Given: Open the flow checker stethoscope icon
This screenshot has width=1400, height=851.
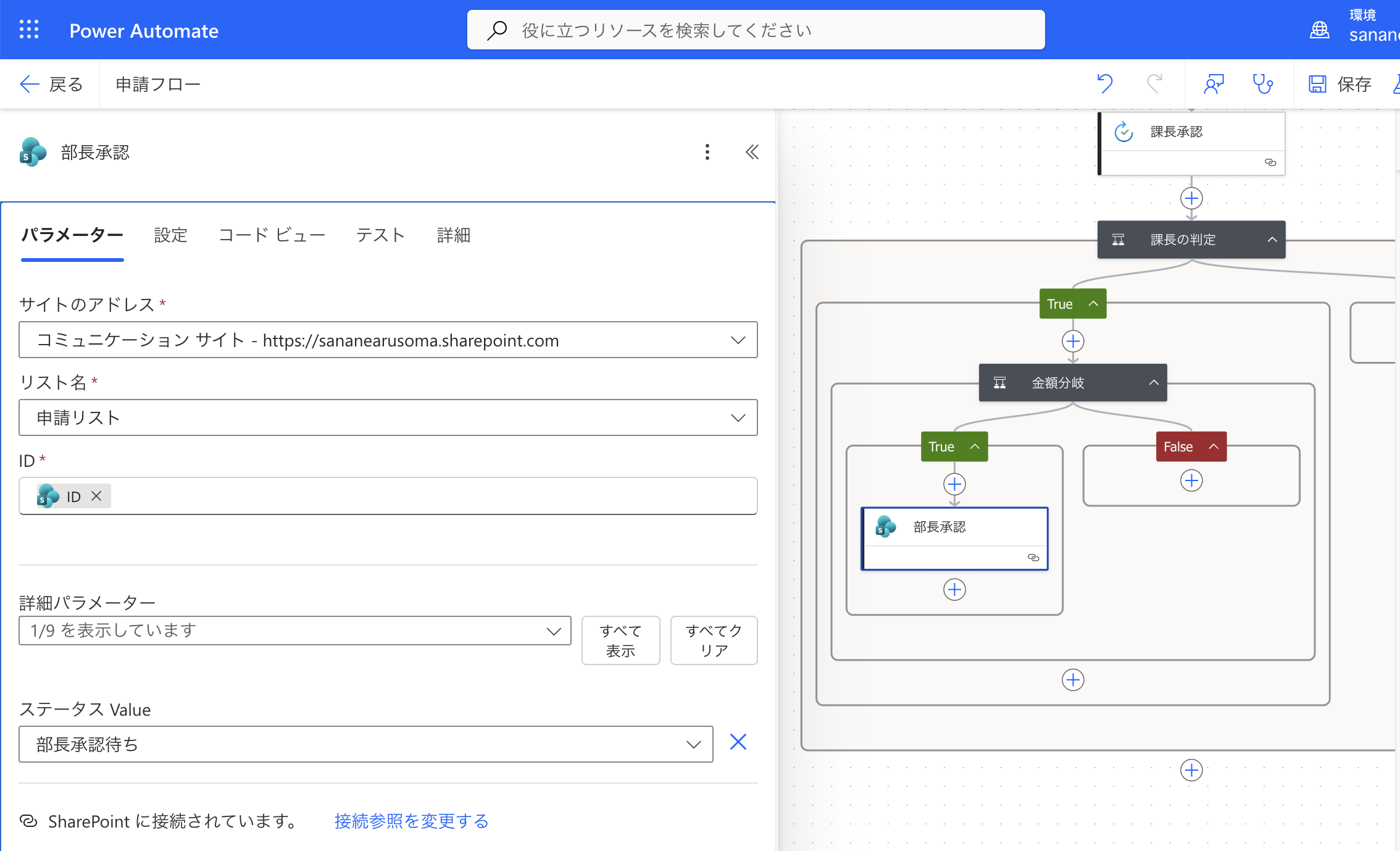Looking at the screenshot, I should click(1263, 83).
